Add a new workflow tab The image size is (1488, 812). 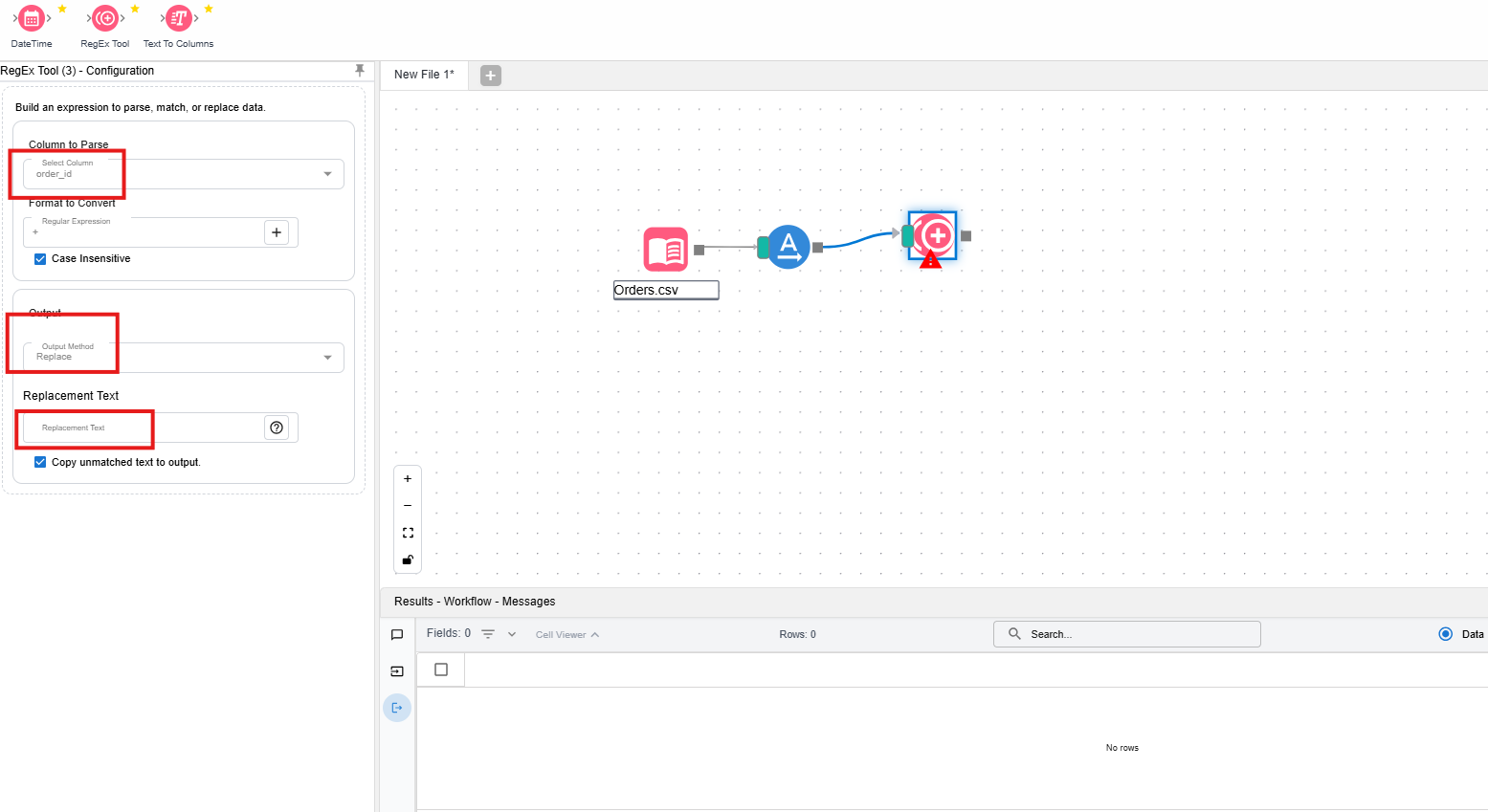(x=491, y=76)
